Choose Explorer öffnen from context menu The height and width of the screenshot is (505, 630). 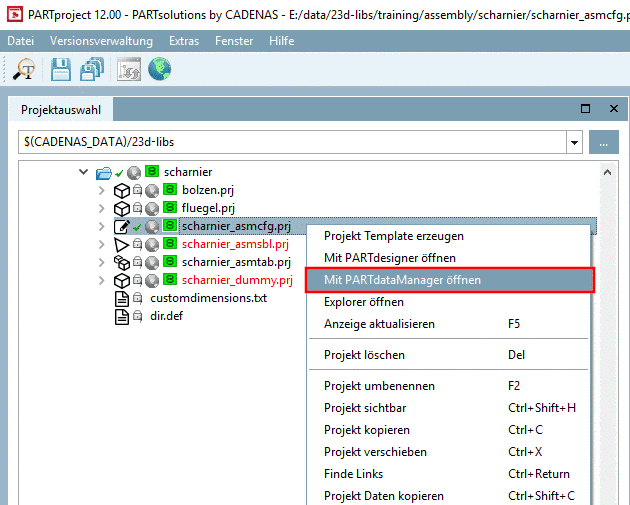[449, 302]
